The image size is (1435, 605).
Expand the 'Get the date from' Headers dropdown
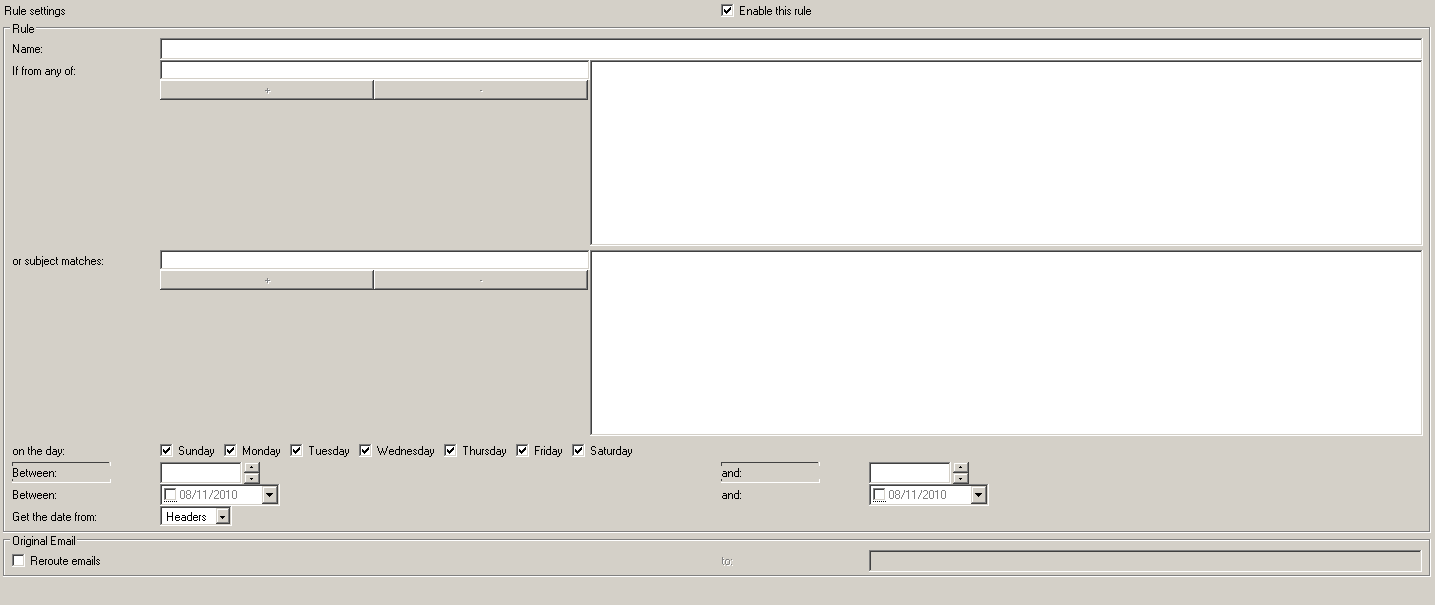click(222, 517)
